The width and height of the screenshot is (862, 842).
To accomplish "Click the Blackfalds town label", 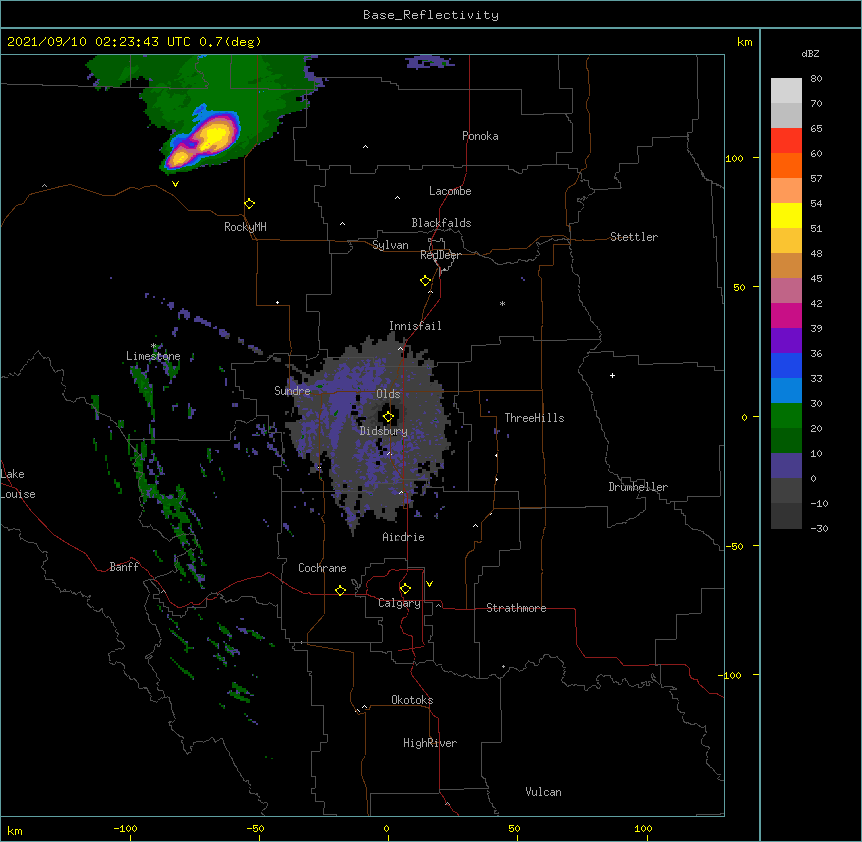I will point(441,223).
